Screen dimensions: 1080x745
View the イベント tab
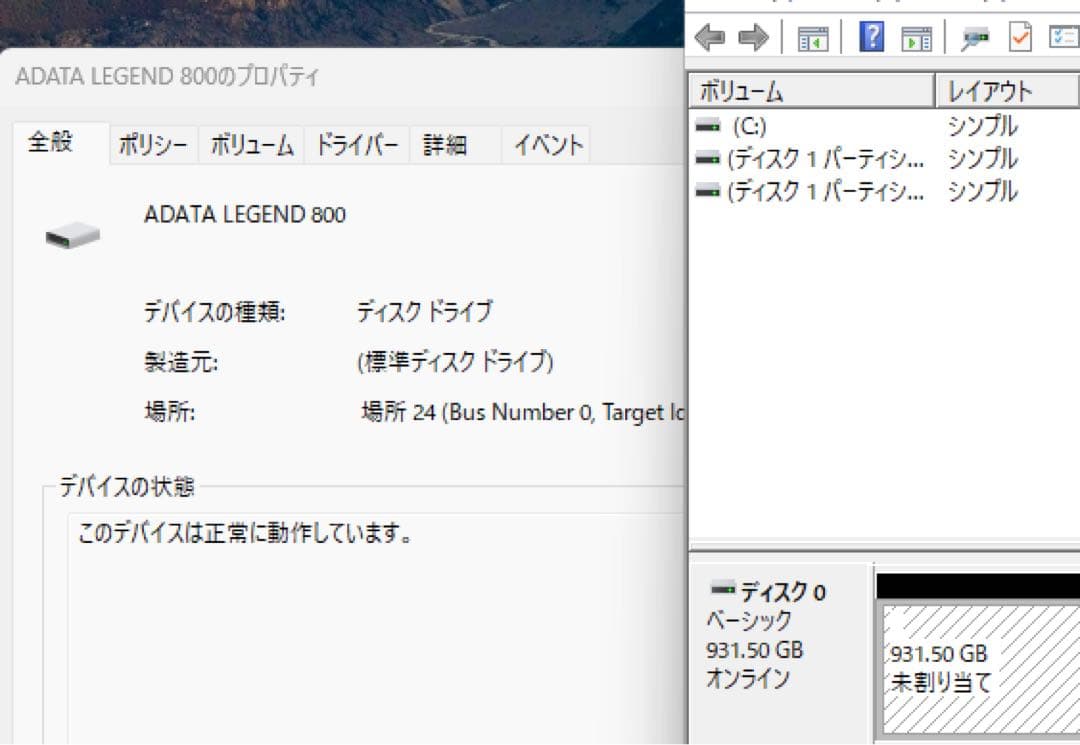click(546, 143)
